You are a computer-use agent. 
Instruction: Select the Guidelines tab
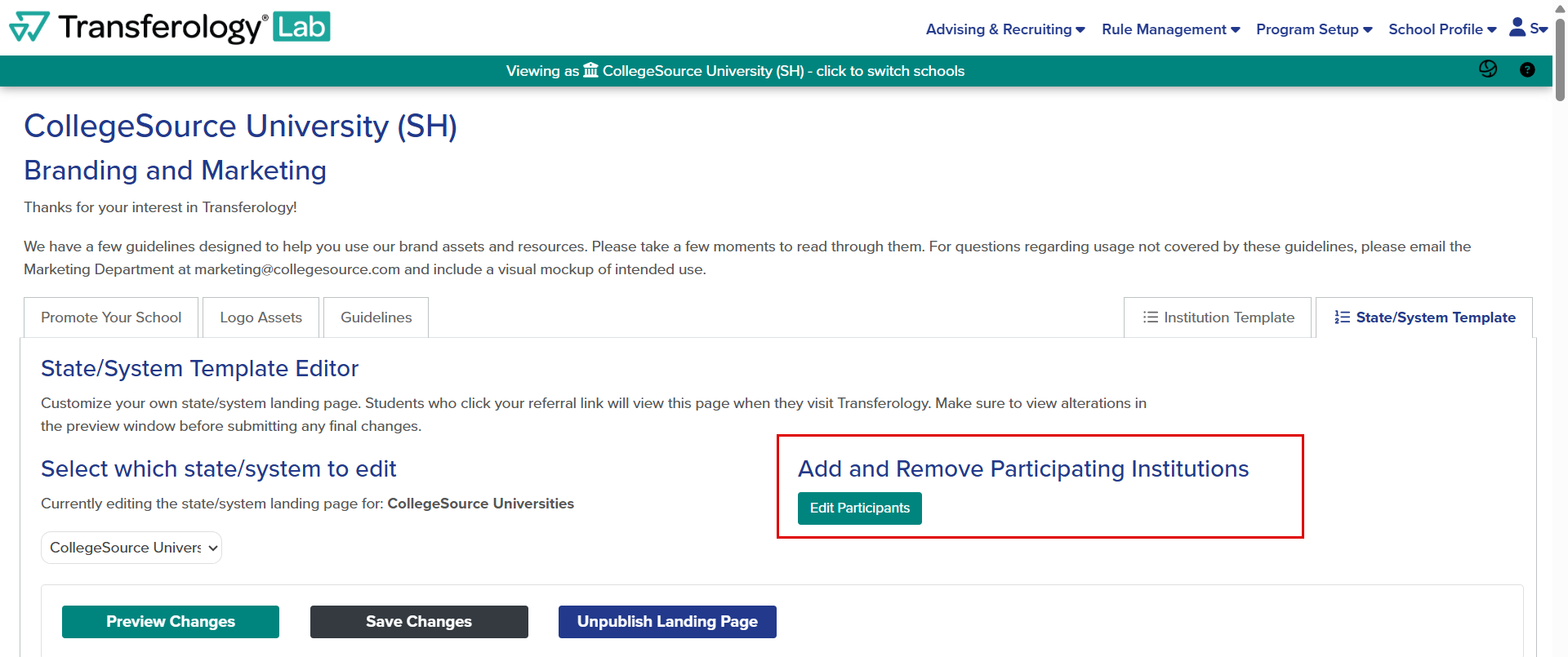376,317
